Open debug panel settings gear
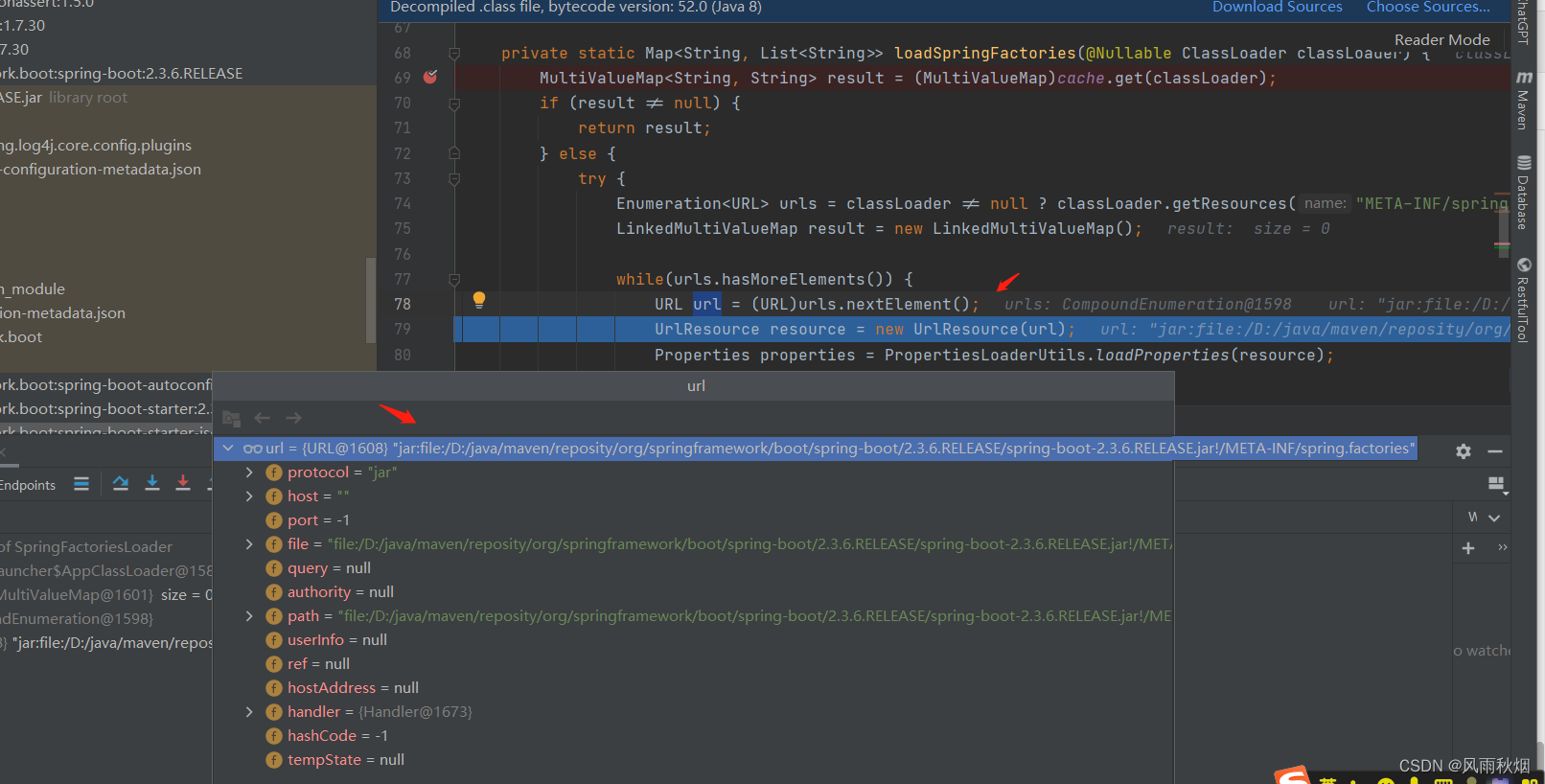 point(1464,450)
